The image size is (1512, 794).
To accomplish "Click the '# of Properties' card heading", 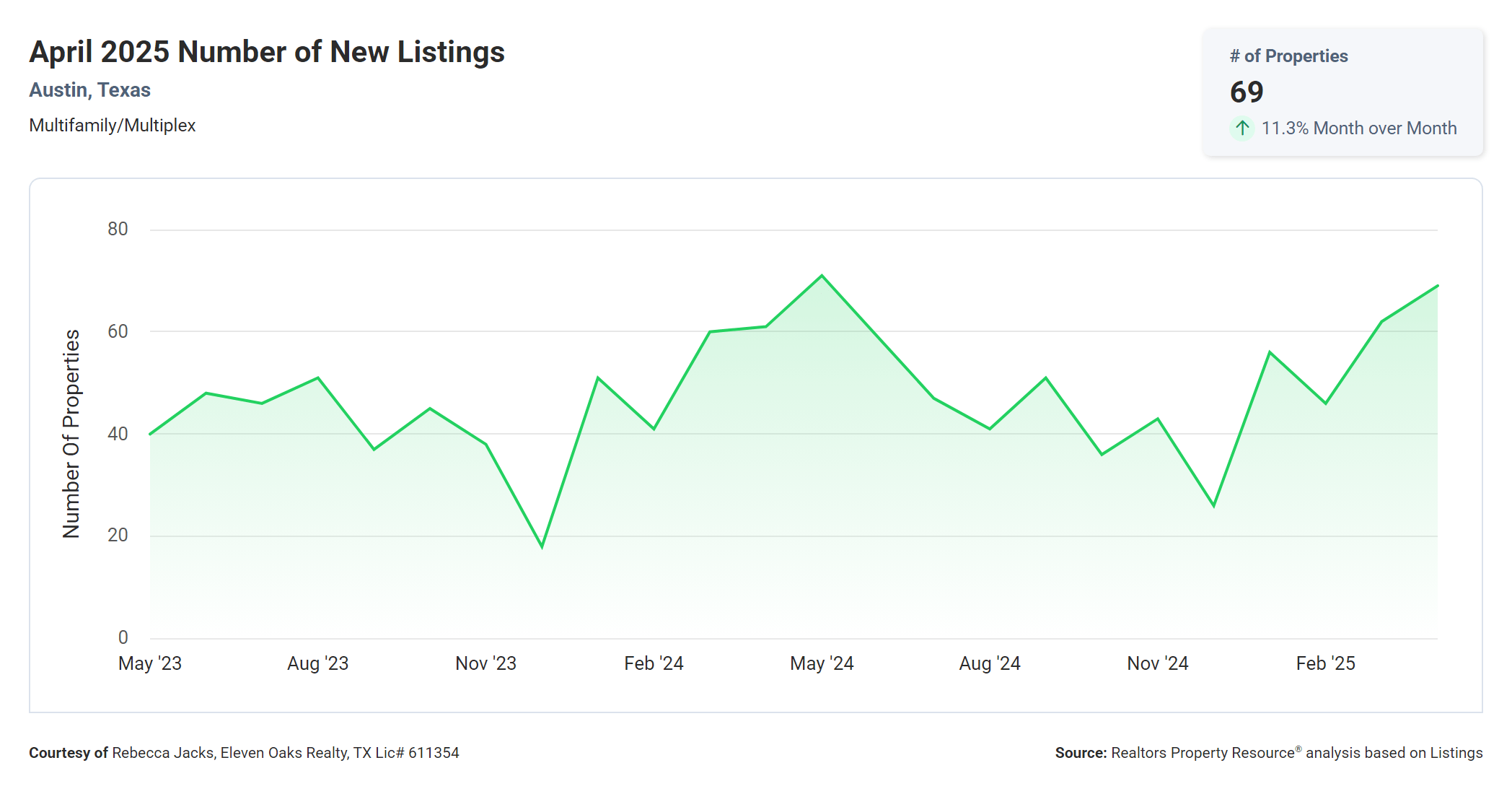I will (1288, 56).
